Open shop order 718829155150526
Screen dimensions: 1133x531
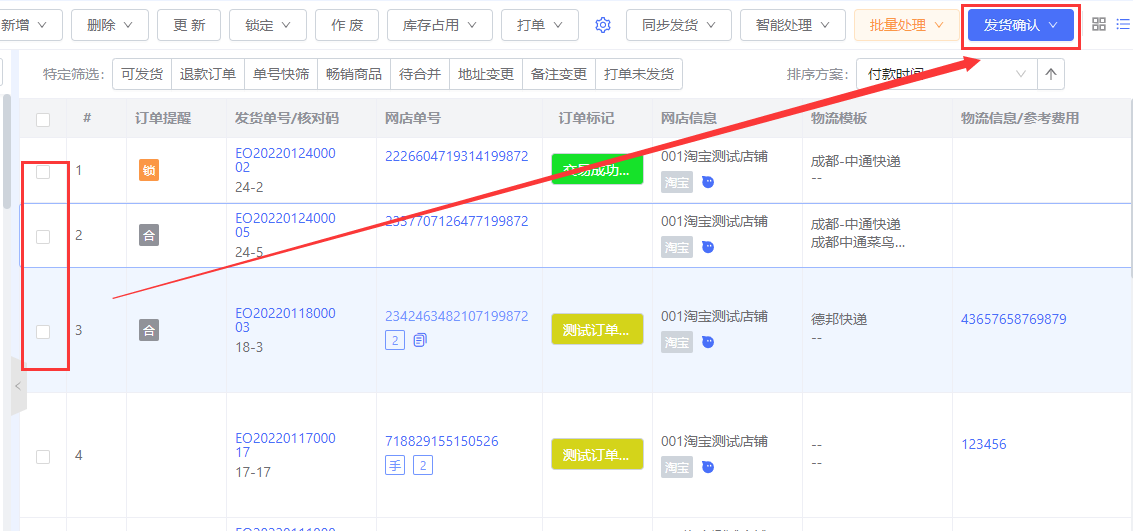pyautogui.click(x=441, y=441)
